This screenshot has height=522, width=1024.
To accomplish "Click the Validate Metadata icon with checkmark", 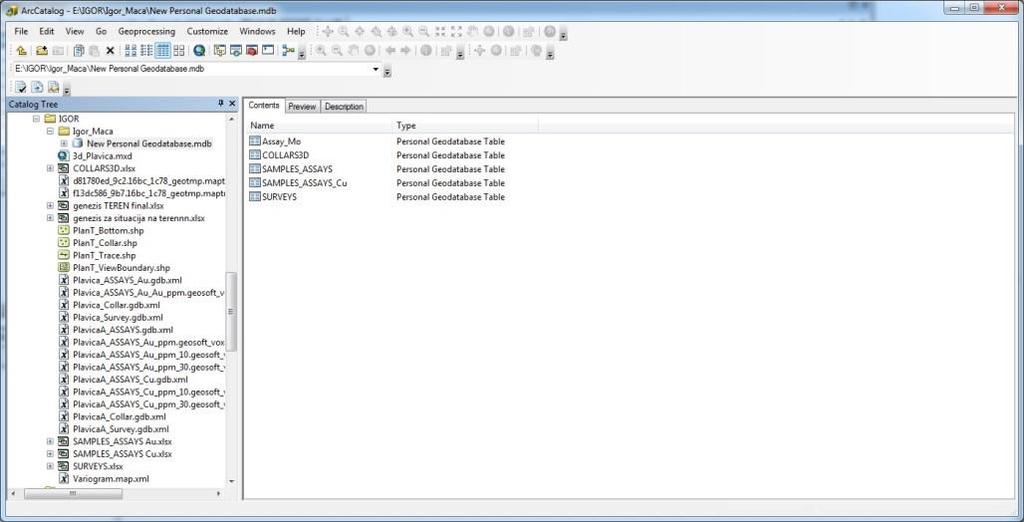I will tap(21, 87).
